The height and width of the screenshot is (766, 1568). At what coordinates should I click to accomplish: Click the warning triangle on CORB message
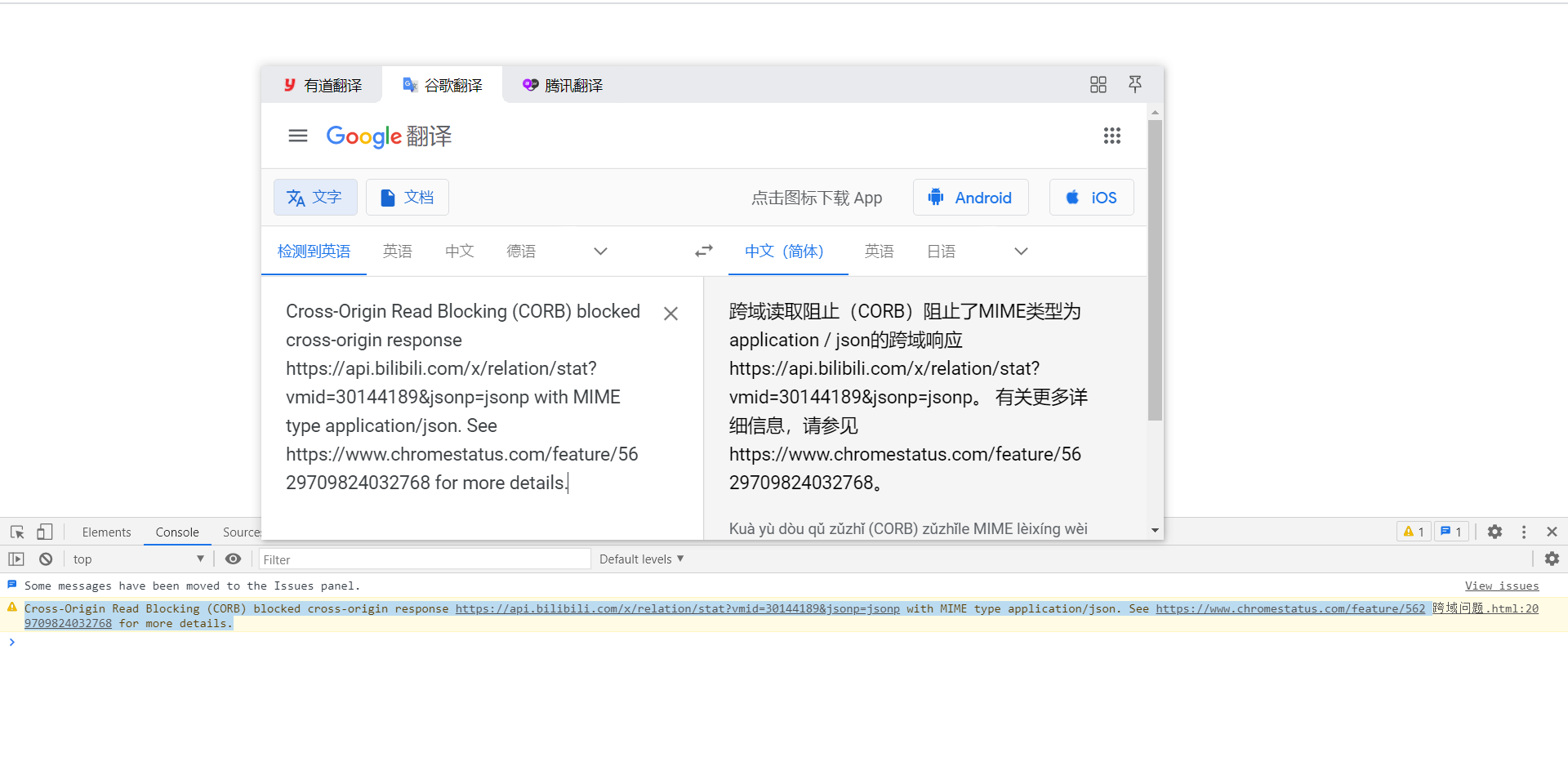[12, 608]
